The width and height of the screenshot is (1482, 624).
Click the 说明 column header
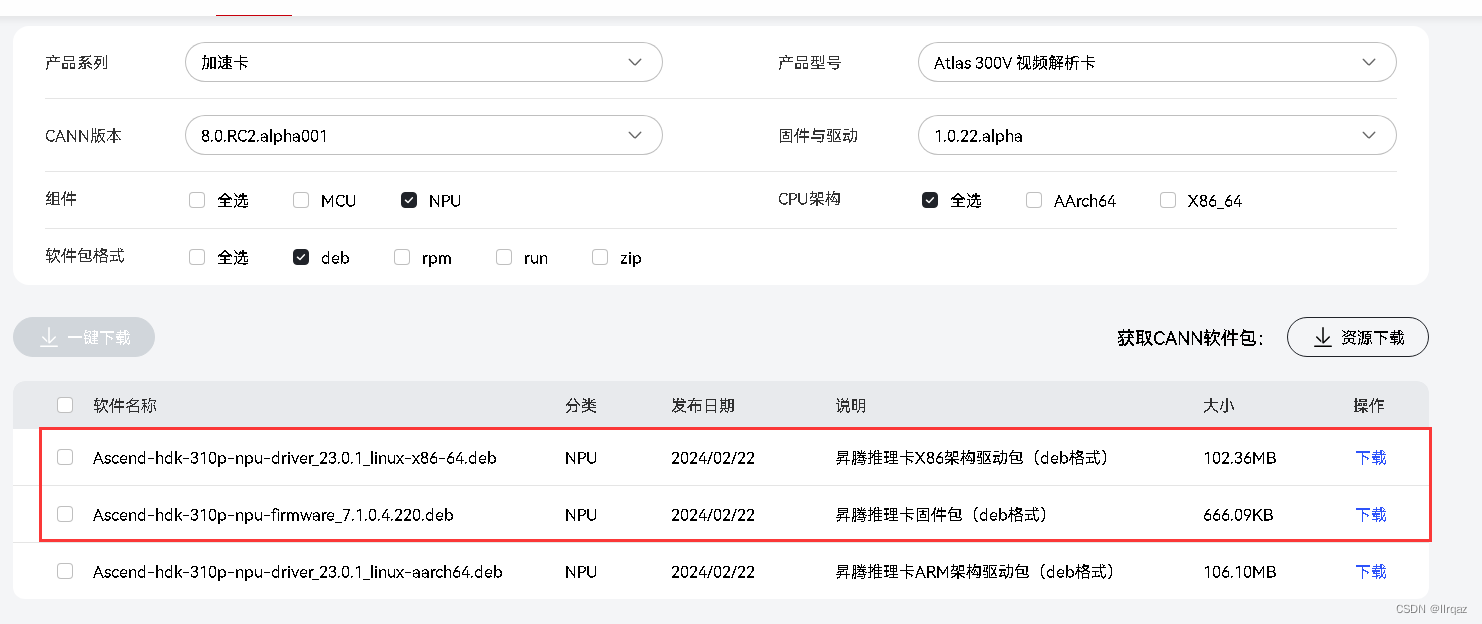point(851,405)
